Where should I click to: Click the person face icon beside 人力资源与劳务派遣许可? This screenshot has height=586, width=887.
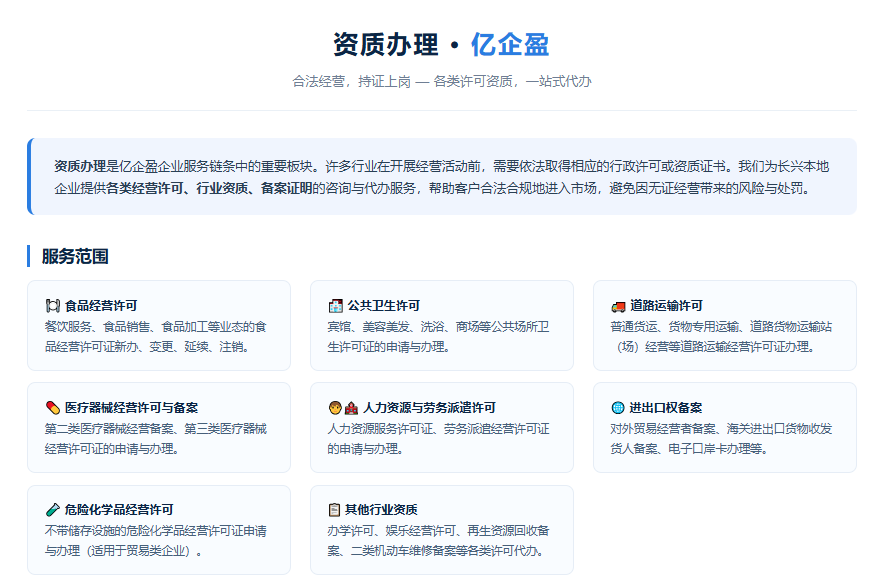pyautogui.click(x=335, y=408)
